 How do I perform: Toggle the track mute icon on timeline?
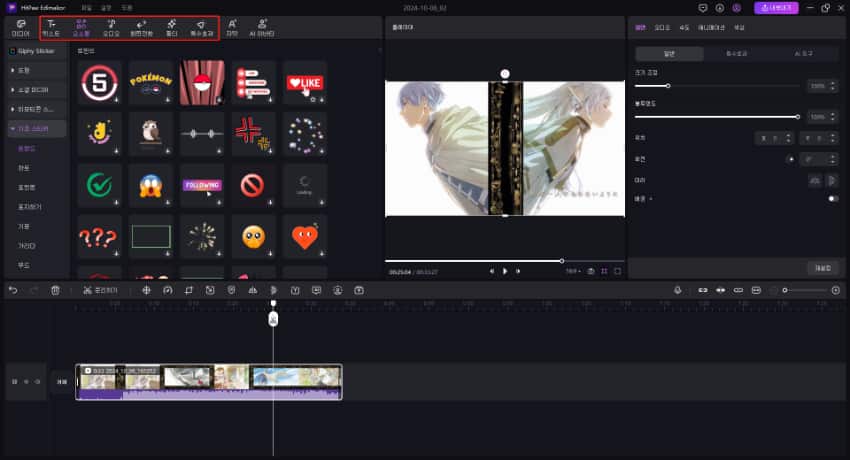tap(37, 381)
